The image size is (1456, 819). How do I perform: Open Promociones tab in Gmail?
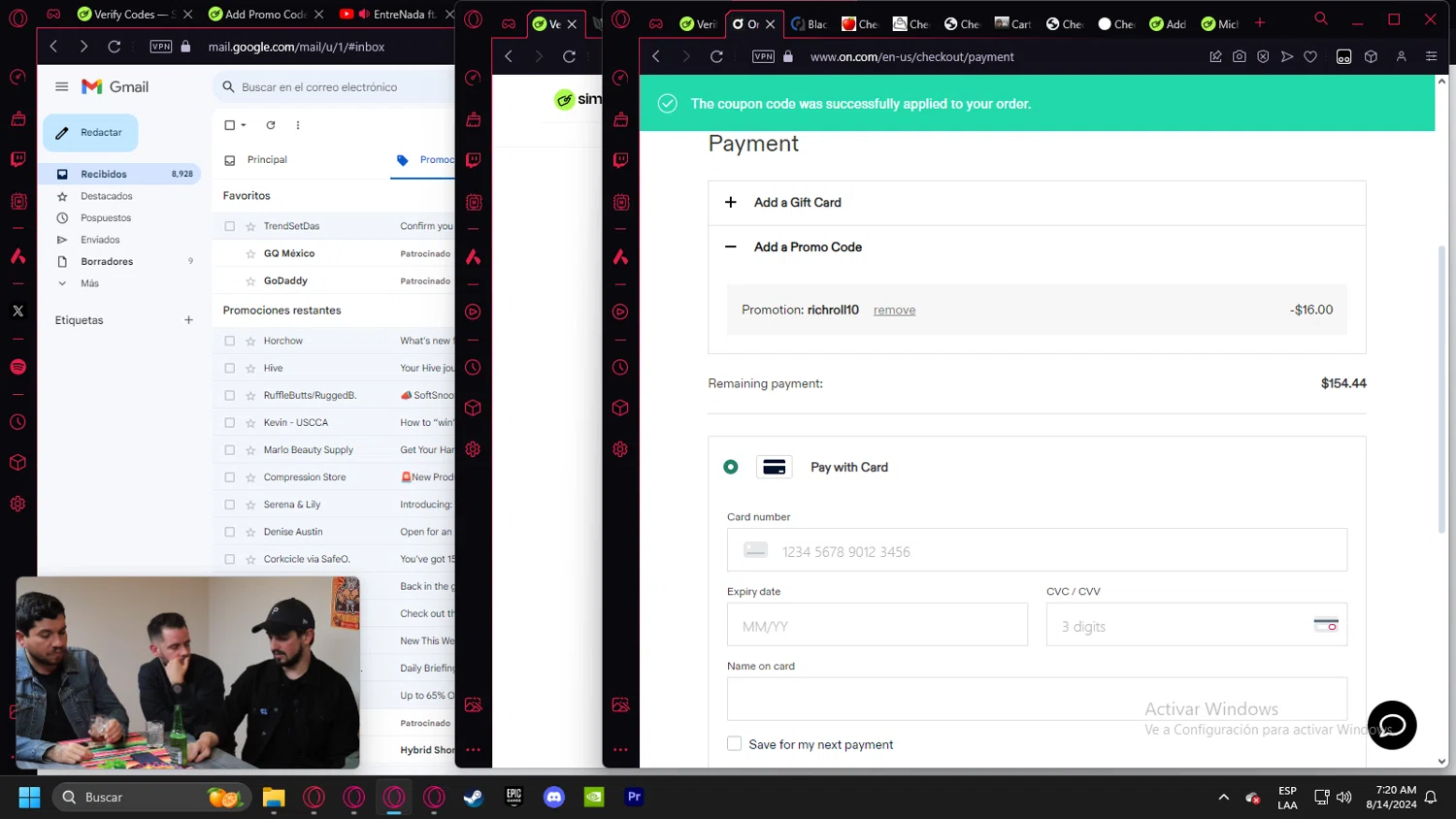point(425,160)
